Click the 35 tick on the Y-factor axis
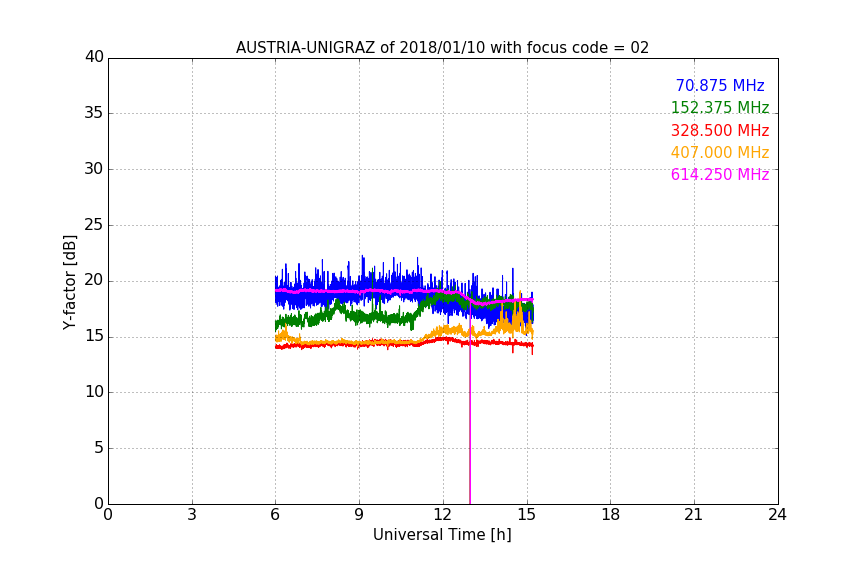The image size is (864, 576). pos(94,113)
